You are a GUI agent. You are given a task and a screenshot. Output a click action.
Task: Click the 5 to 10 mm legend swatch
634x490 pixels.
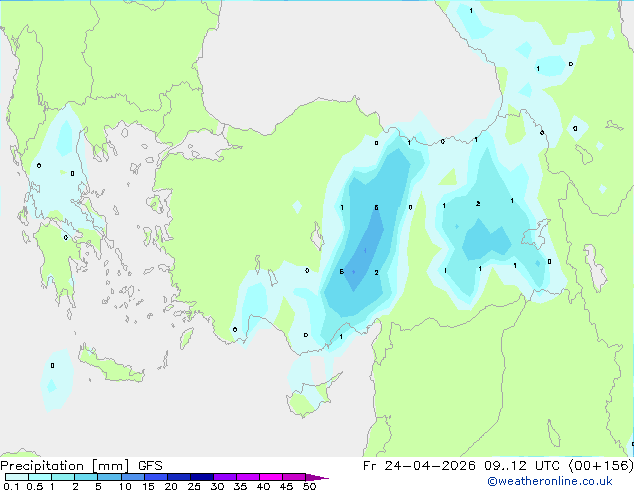[x=110, y=477]
